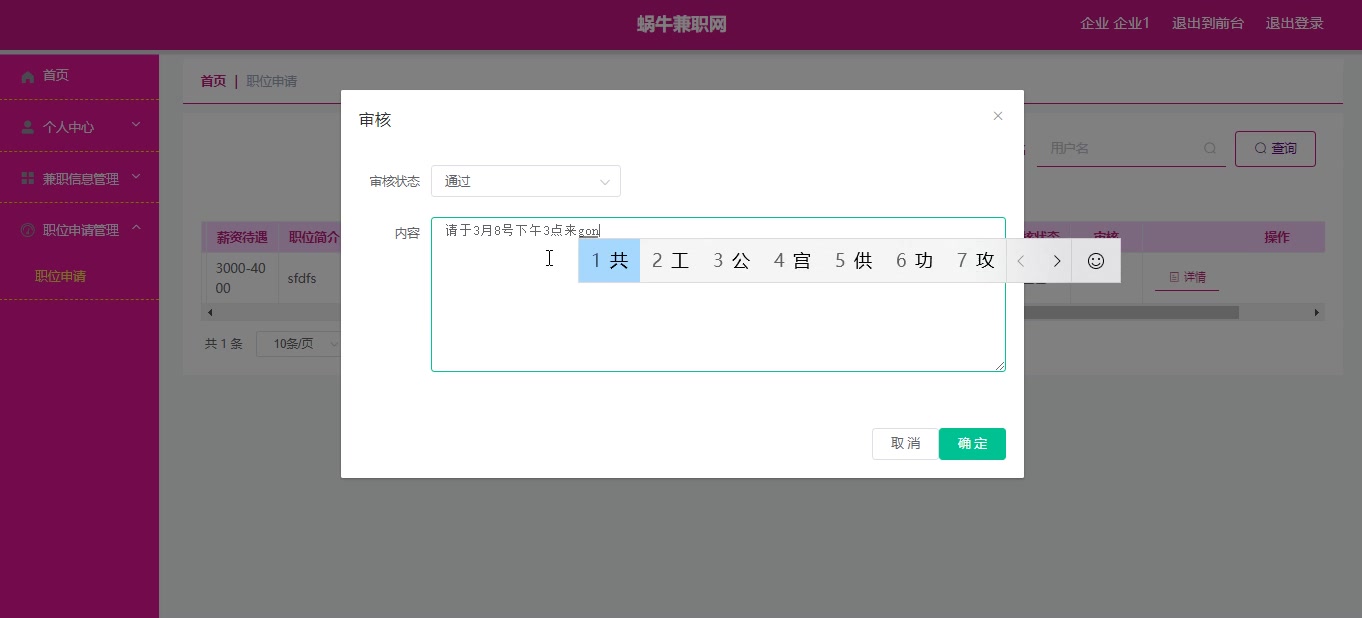The height and width of the screenshot is (618, 1362).
Task: Expand 个人中心 sidebar menu
Action: point(80,127)
